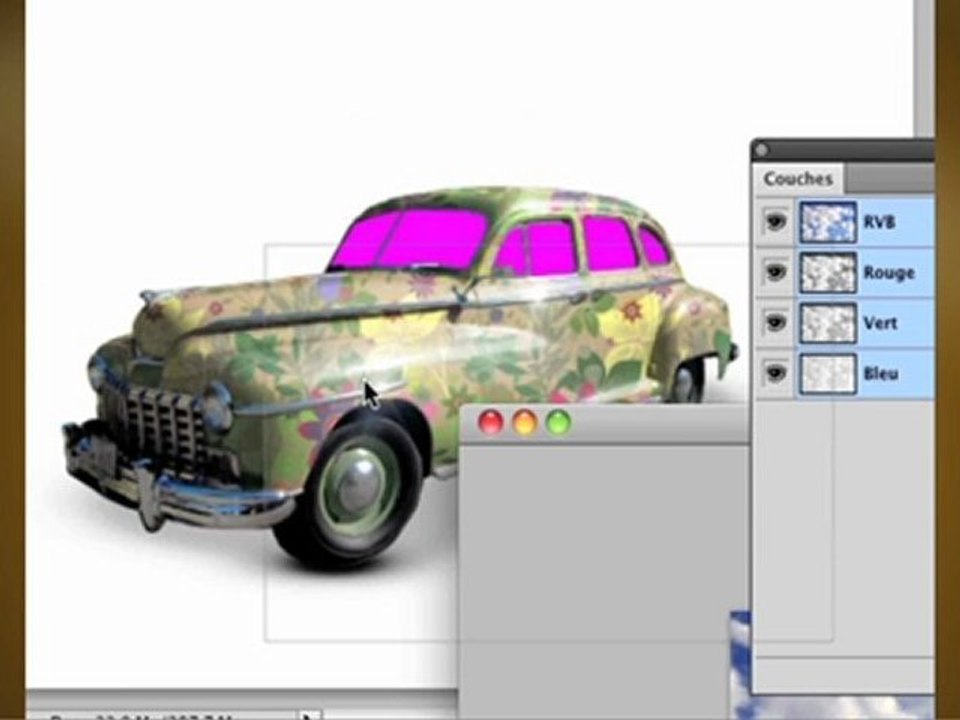
Task: Minimize the gray window with yellow button
Action: [x=525, y=422]
